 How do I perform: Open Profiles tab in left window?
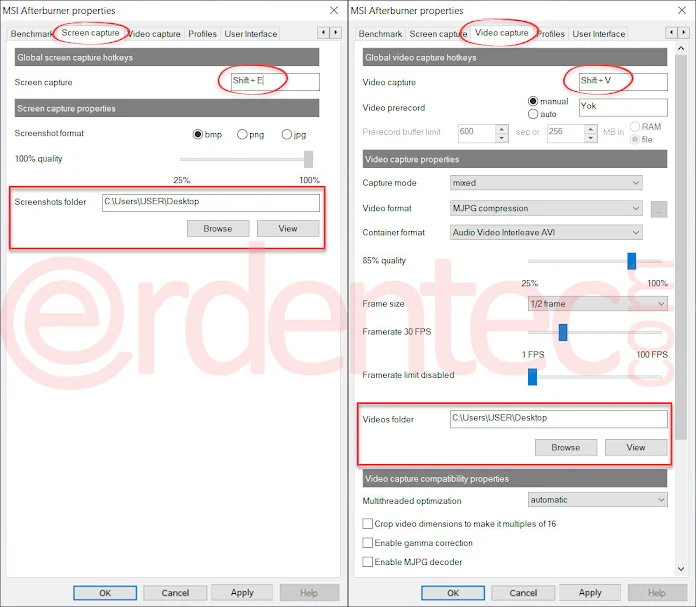tap(202, 34)
